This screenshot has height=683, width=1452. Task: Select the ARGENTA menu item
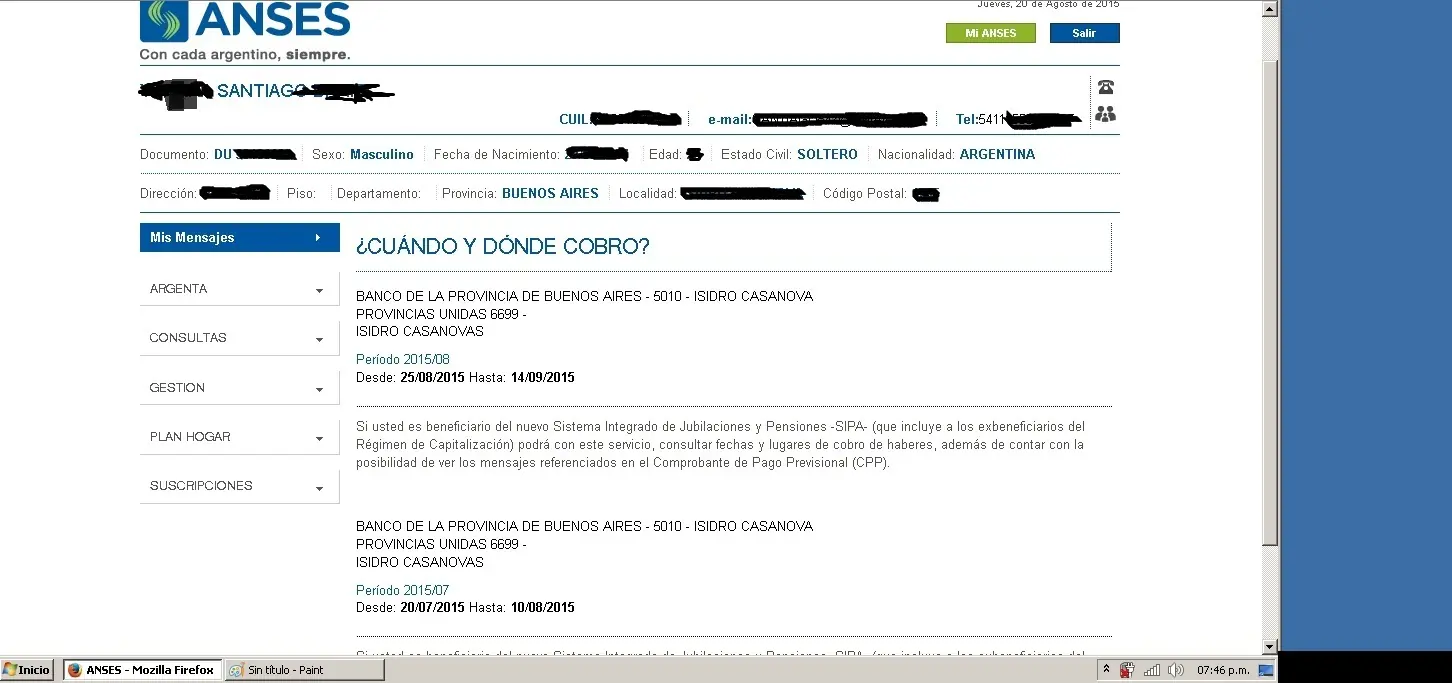240,289
